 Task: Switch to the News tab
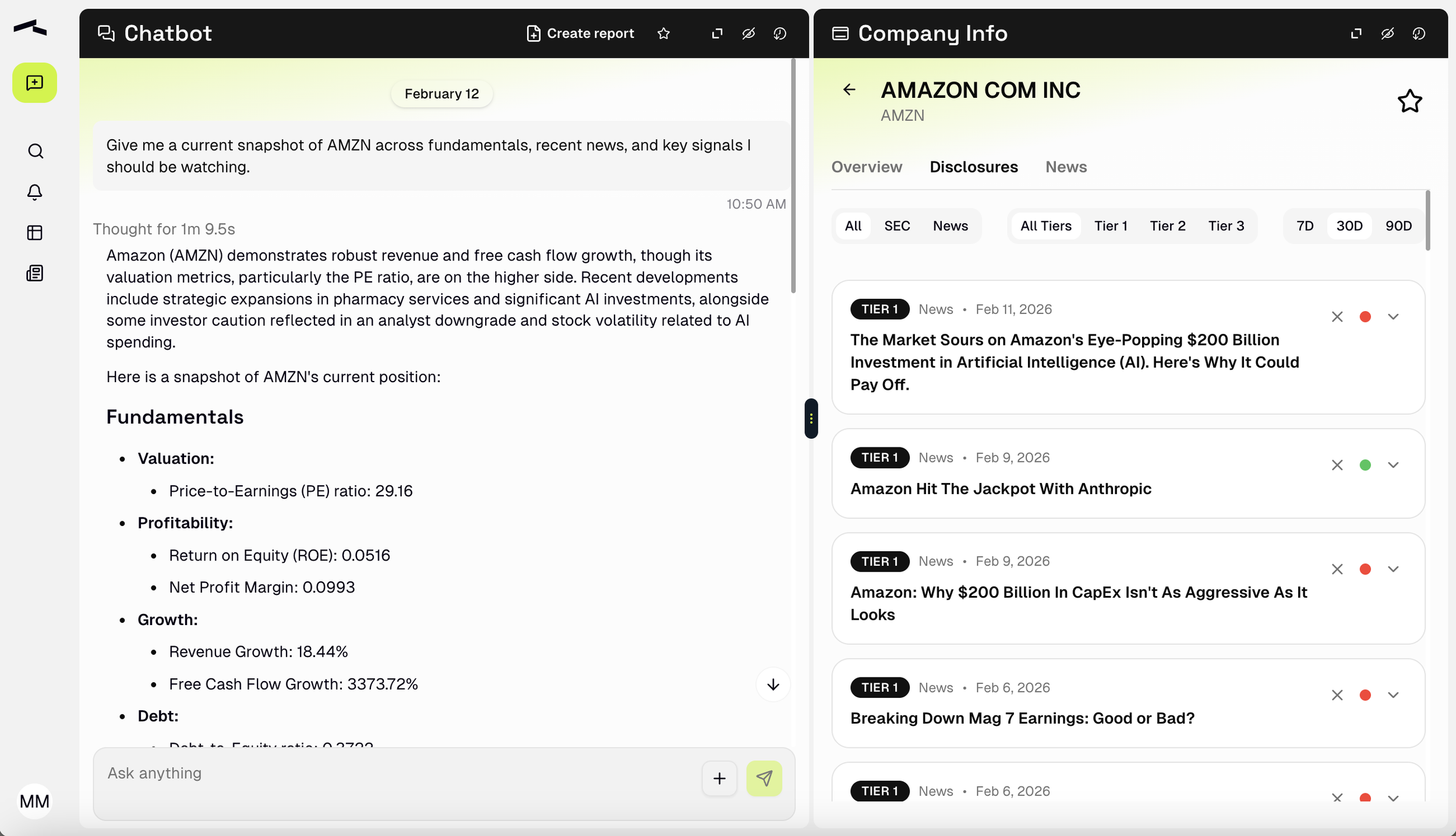tap(1065, 167)
